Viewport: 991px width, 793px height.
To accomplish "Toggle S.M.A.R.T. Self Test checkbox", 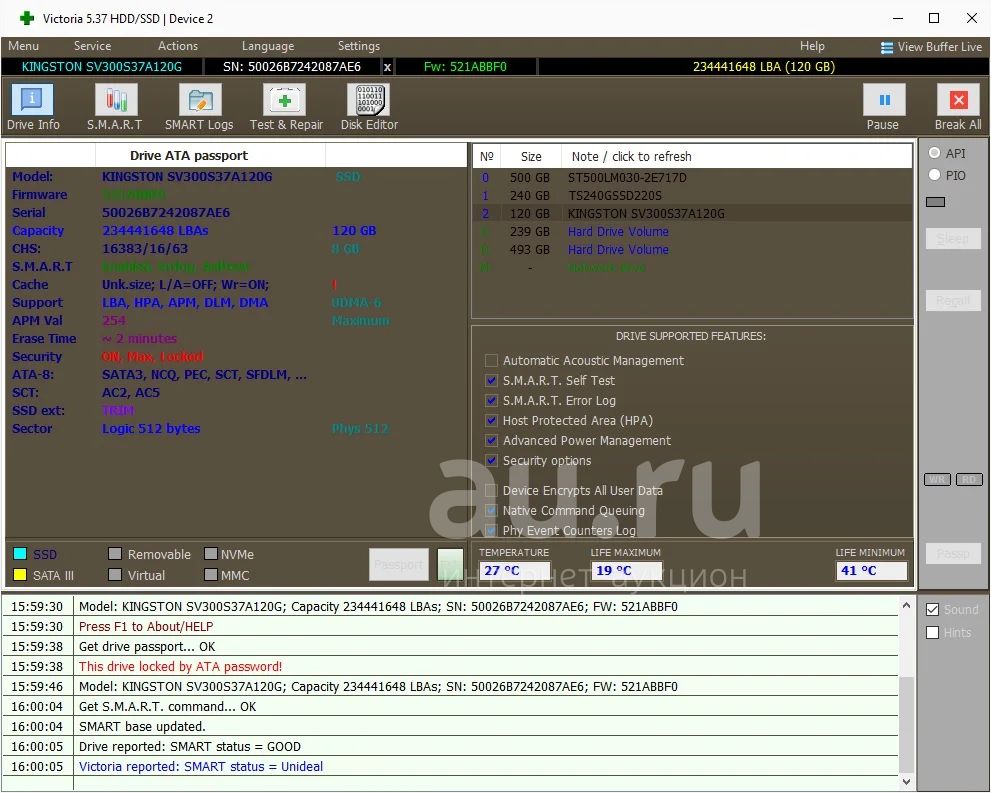I will (490, 380).
